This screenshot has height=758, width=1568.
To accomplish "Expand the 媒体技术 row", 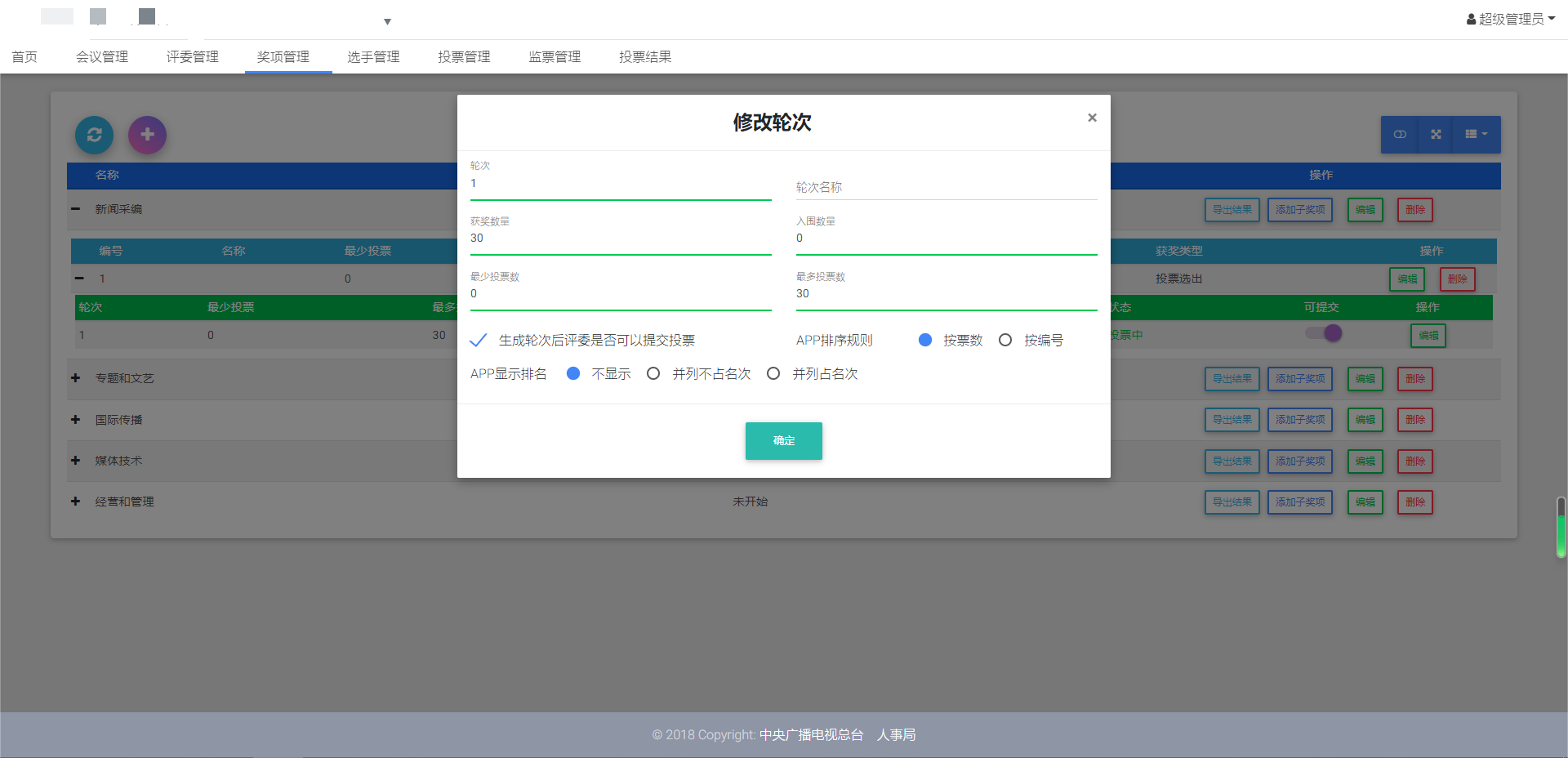I will pyautogui.click(x=75, y=461).
